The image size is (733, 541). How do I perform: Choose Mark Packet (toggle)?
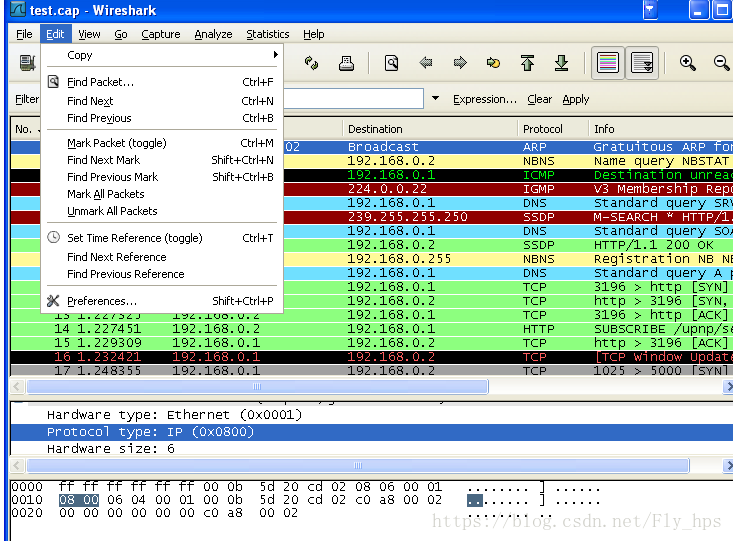tap(162, 143)
